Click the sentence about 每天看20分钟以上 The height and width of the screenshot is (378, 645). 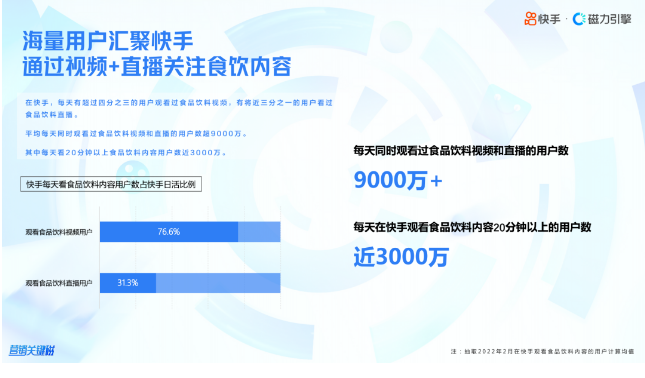click(x=126, y=153)
